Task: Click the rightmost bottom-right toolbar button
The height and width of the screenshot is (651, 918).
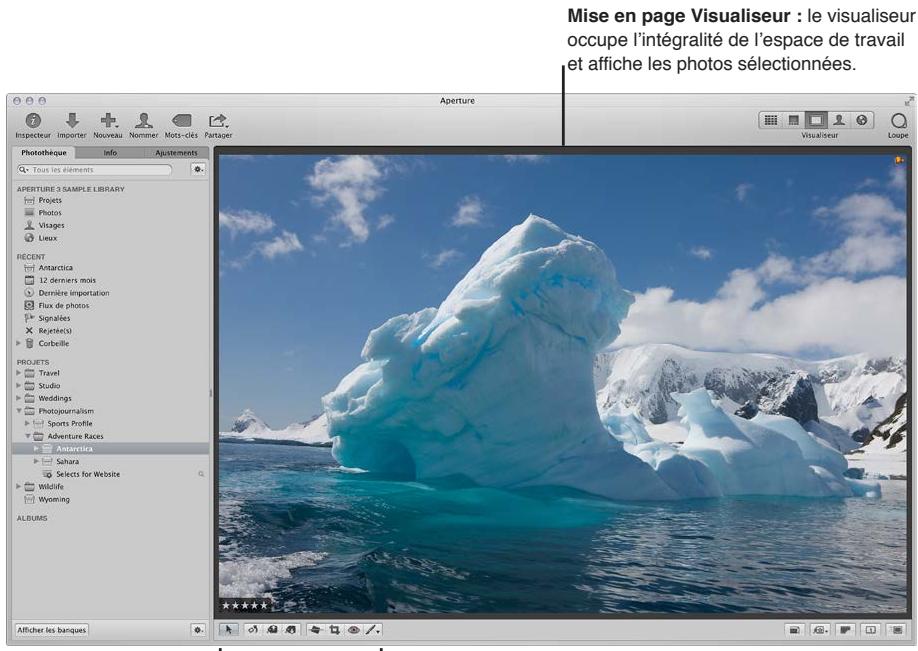Action: tap(896, 630)
